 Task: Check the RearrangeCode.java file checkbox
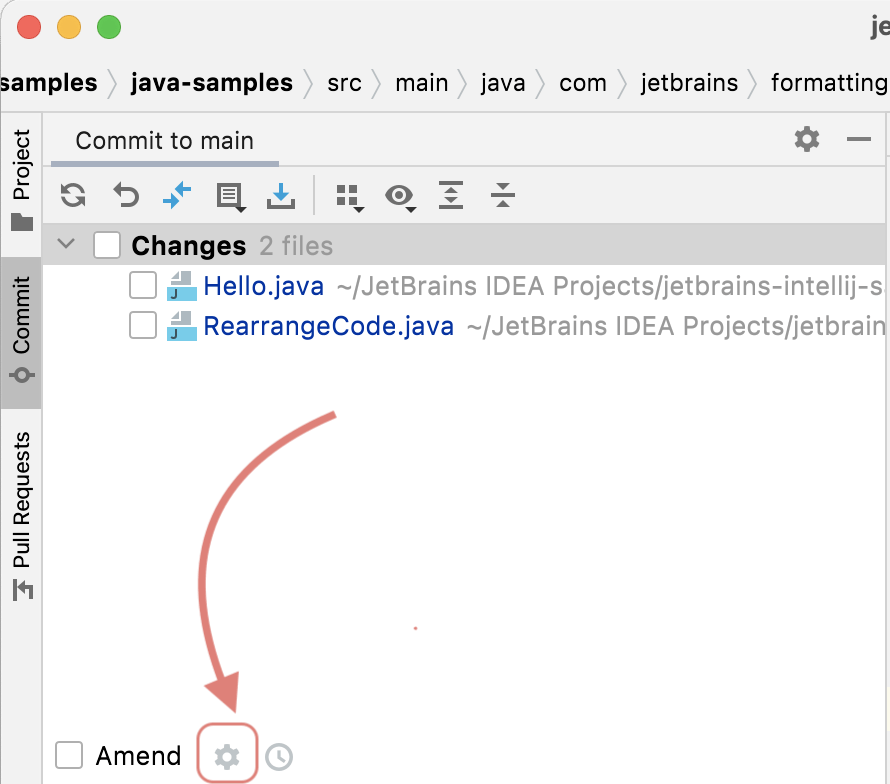coord(143,326)
